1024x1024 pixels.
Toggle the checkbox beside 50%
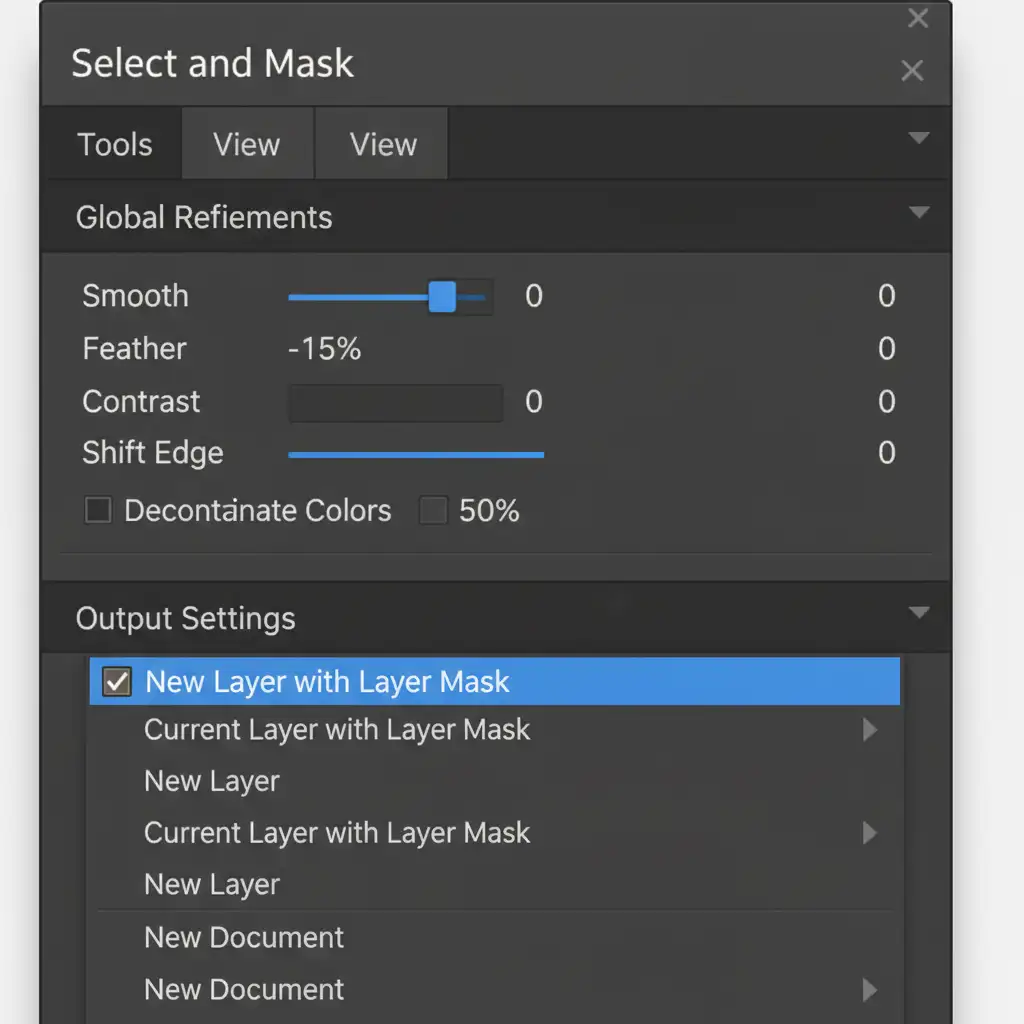pos(432,511)
